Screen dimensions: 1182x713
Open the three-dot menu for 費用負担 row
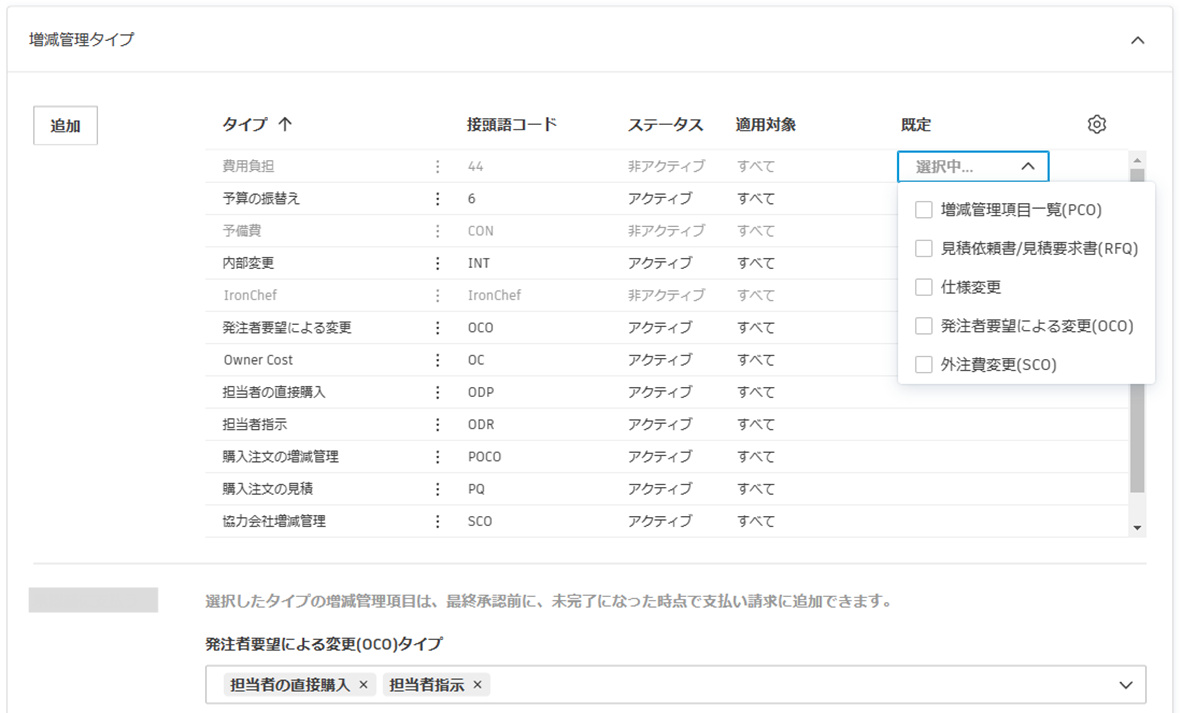[437, 166]
